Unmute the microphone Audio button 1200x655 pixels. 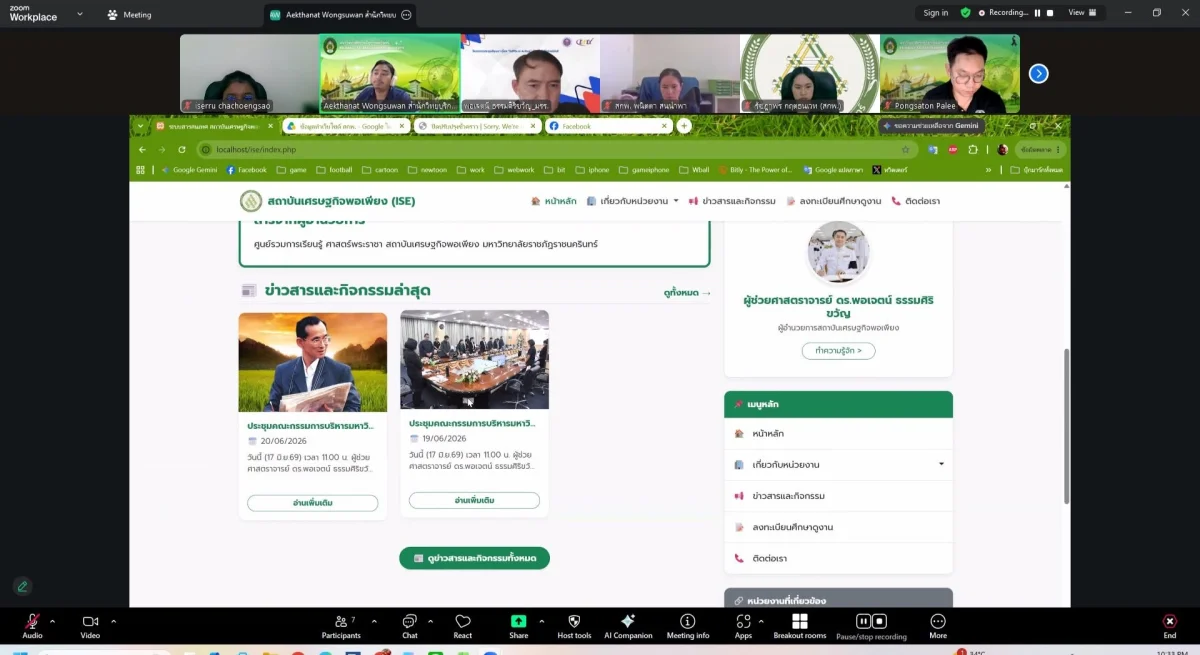click(x=32, y=626)
